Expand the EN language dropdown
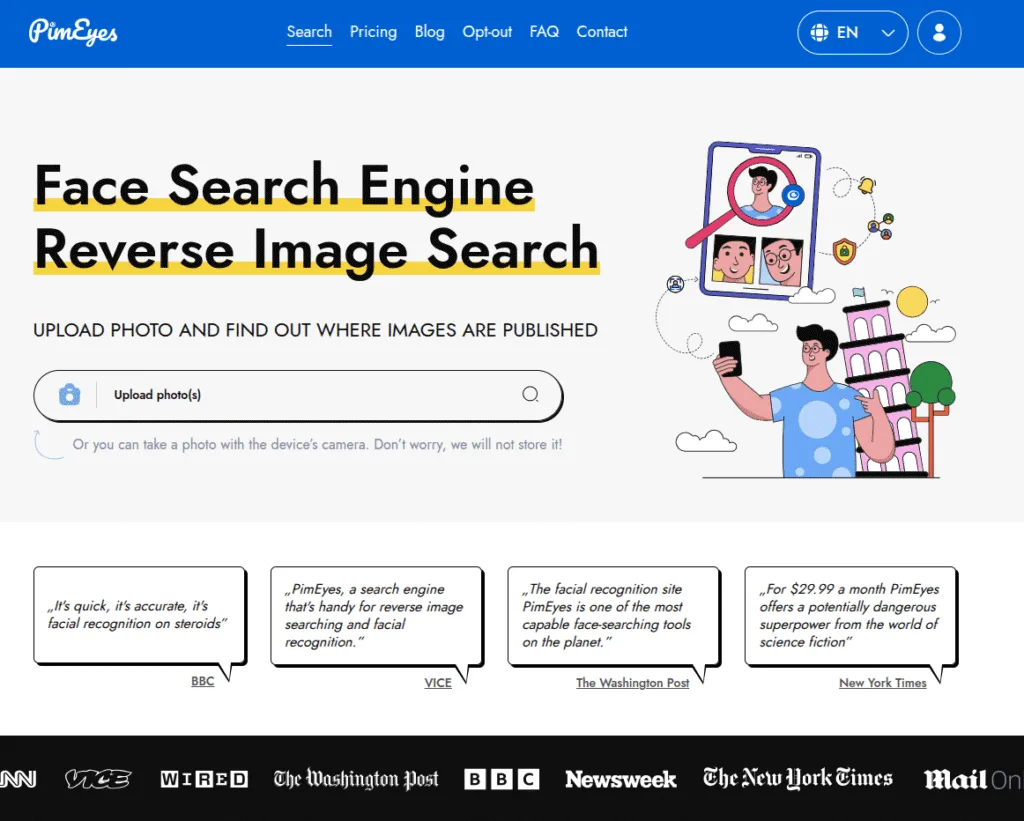 pos(852,33)
